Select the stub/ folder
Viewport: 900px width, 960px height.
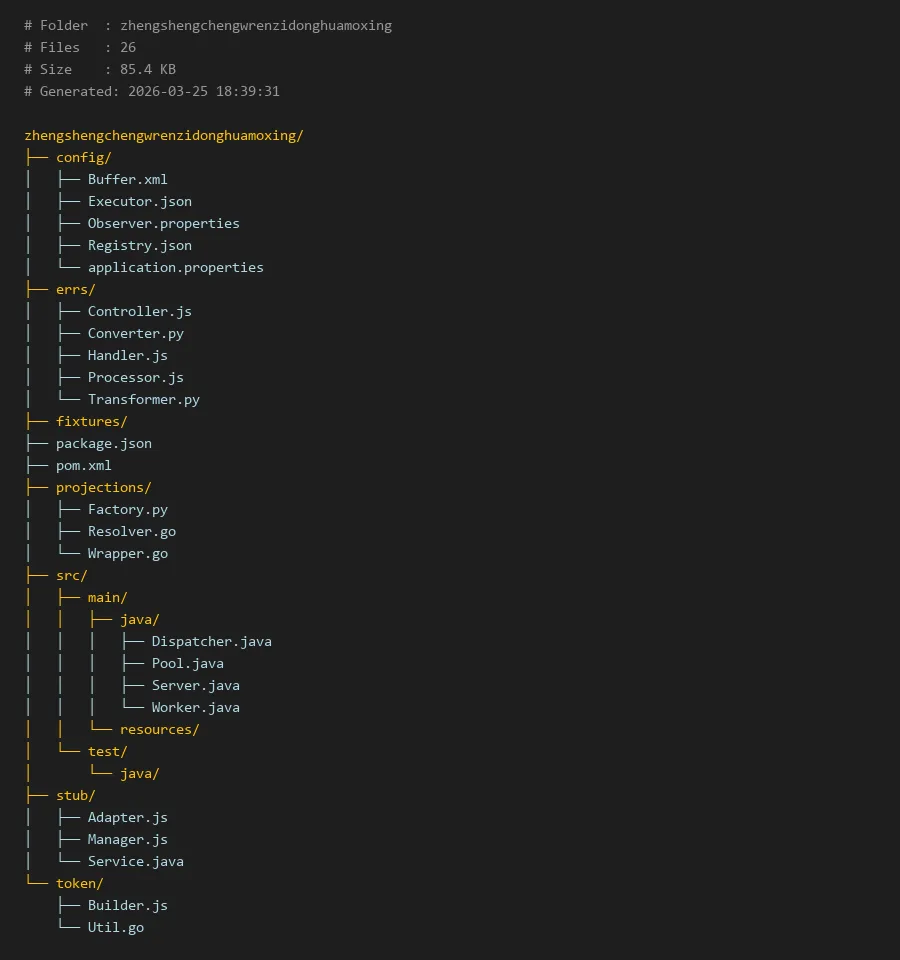click(75, 795)
